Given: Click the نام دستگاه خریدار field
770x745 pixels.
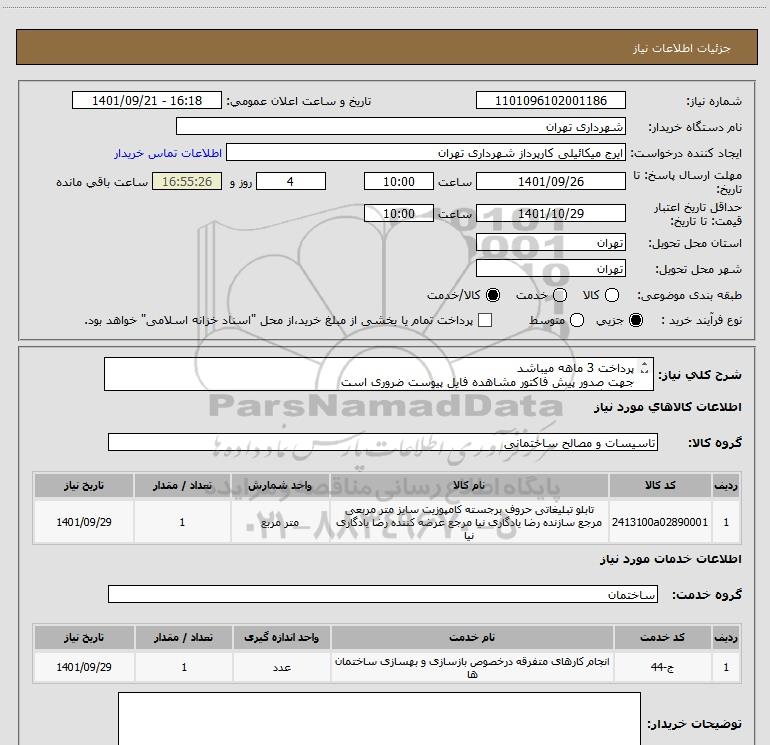Looking at the screenshot, I should pos(401,126).
